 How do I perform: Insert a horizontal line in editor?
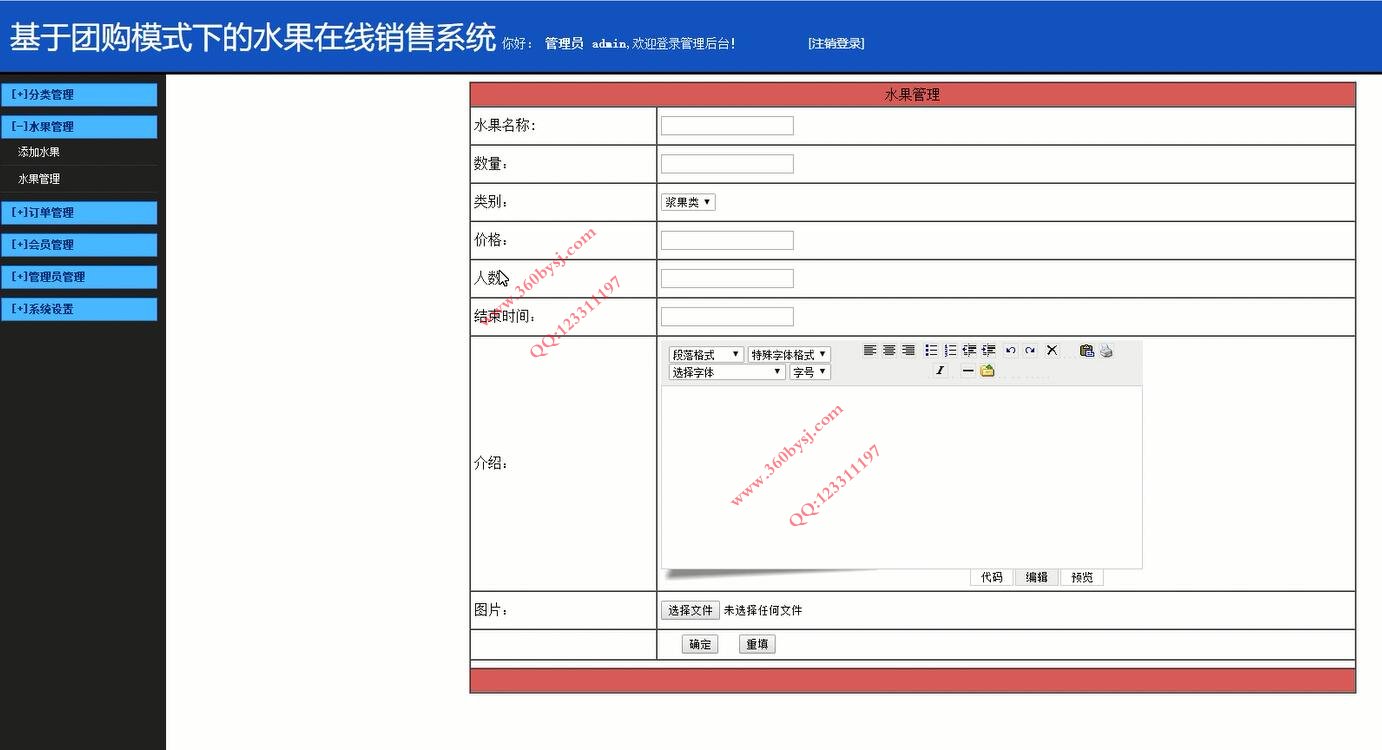(x=968, y=371)
